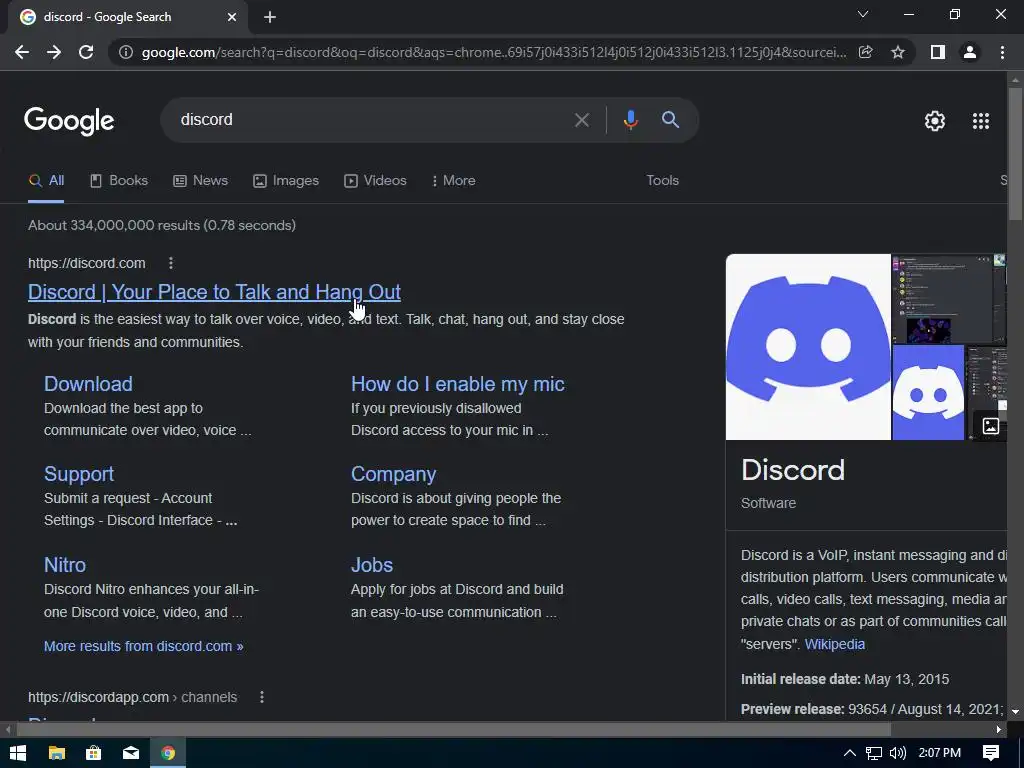
Task: Open the Google apps grid
Action: coord(981,121)
